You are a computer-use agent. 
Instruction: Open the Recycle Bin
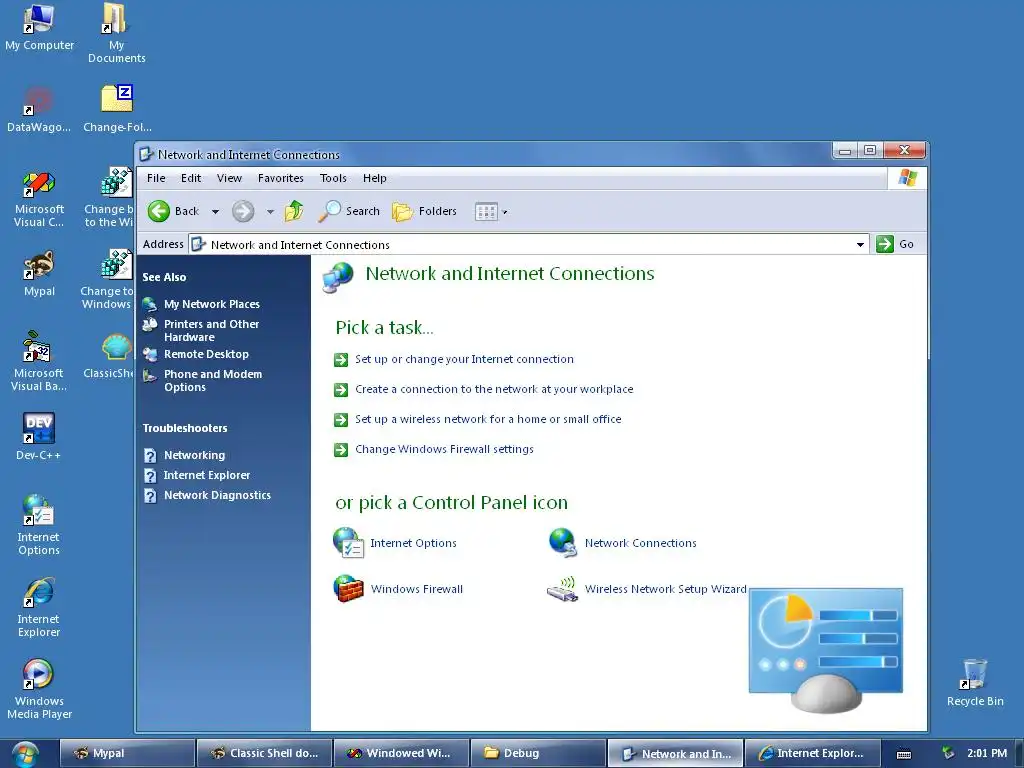[x=975, y=683]
